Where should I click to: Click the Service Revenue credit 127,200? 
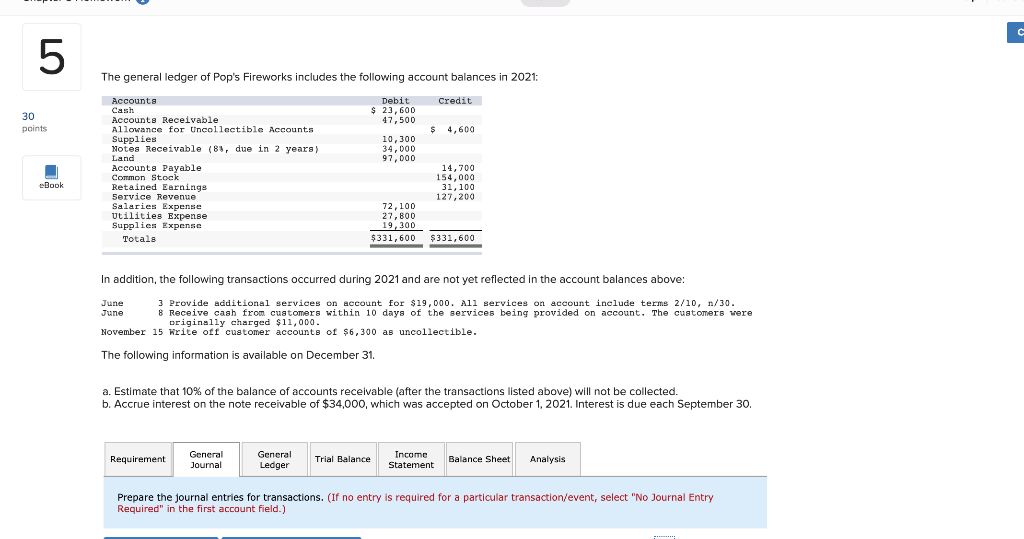(x=456, y=197)
